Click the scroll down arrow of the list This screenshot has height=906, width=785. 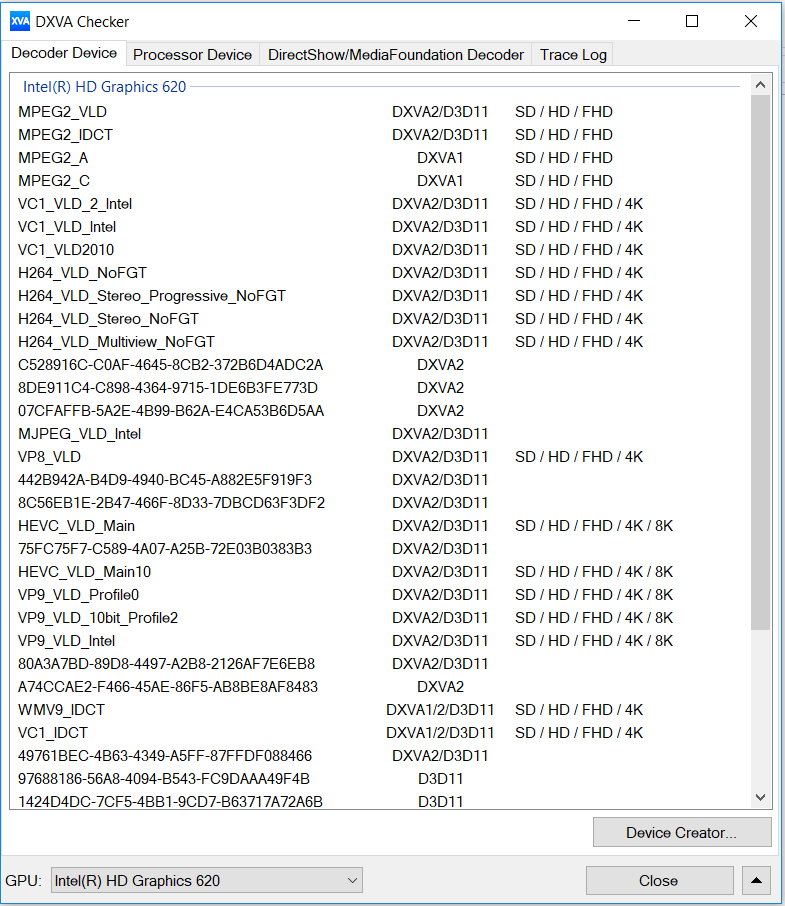coord(761,797)
